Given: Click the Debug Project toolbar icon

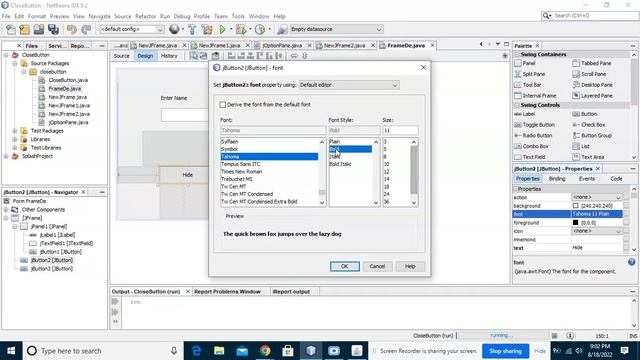Looking at the screenshot, I should (x=241, y=29).
